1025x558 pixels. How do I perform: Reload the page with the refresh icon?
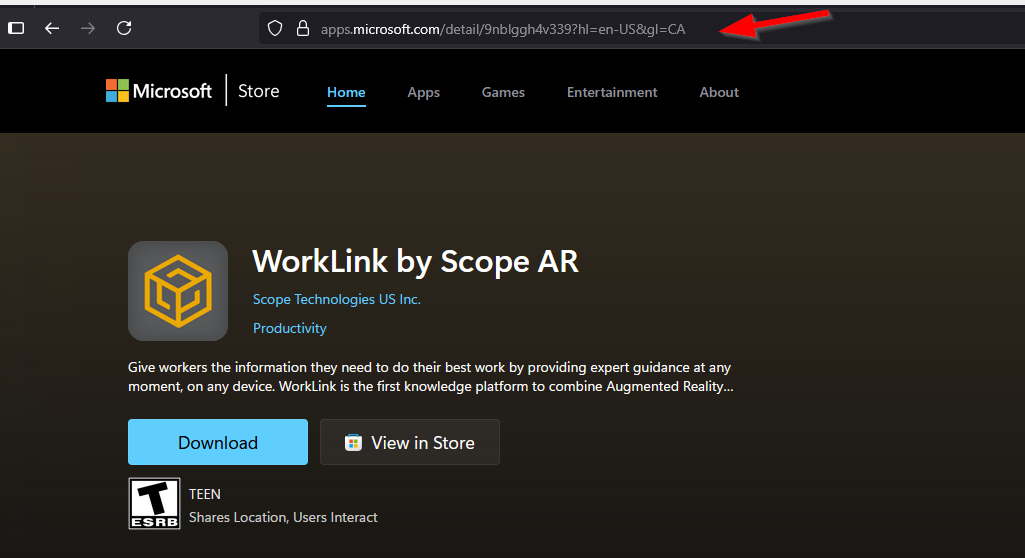124,28
